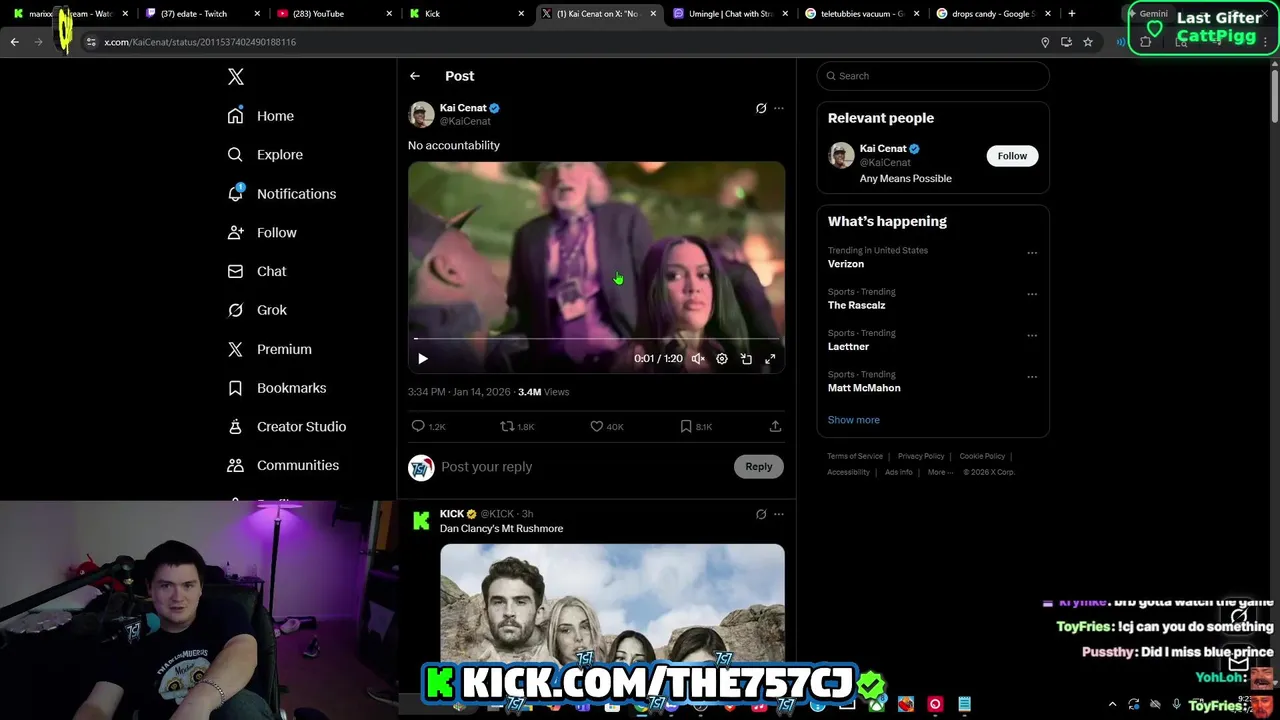Expand the More footer menu
This screenshot has height=720, width=1280.
click(x=940, y=472)
